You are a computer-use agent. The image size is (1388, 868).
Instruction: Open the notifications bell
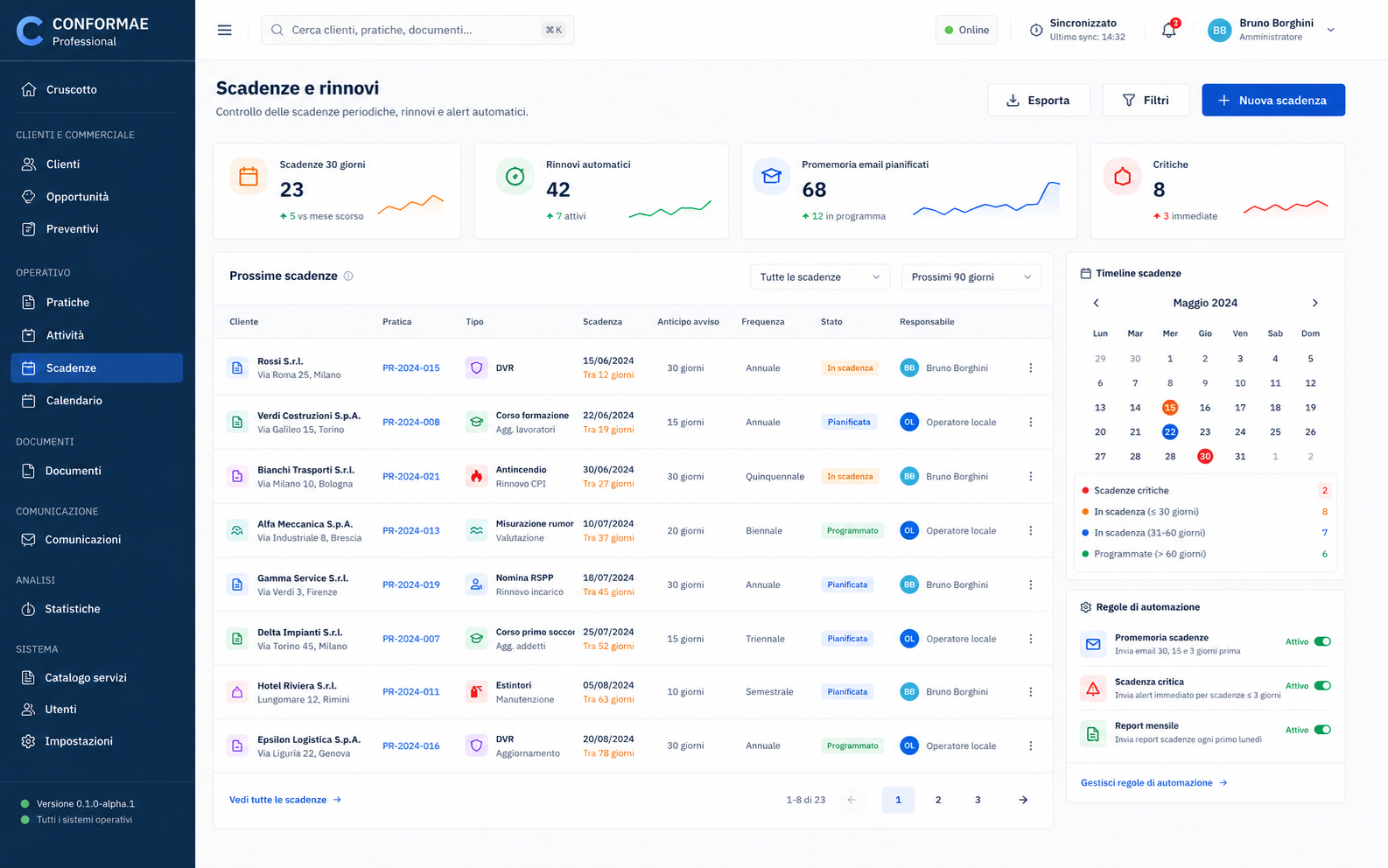(x=1169, y=30)
